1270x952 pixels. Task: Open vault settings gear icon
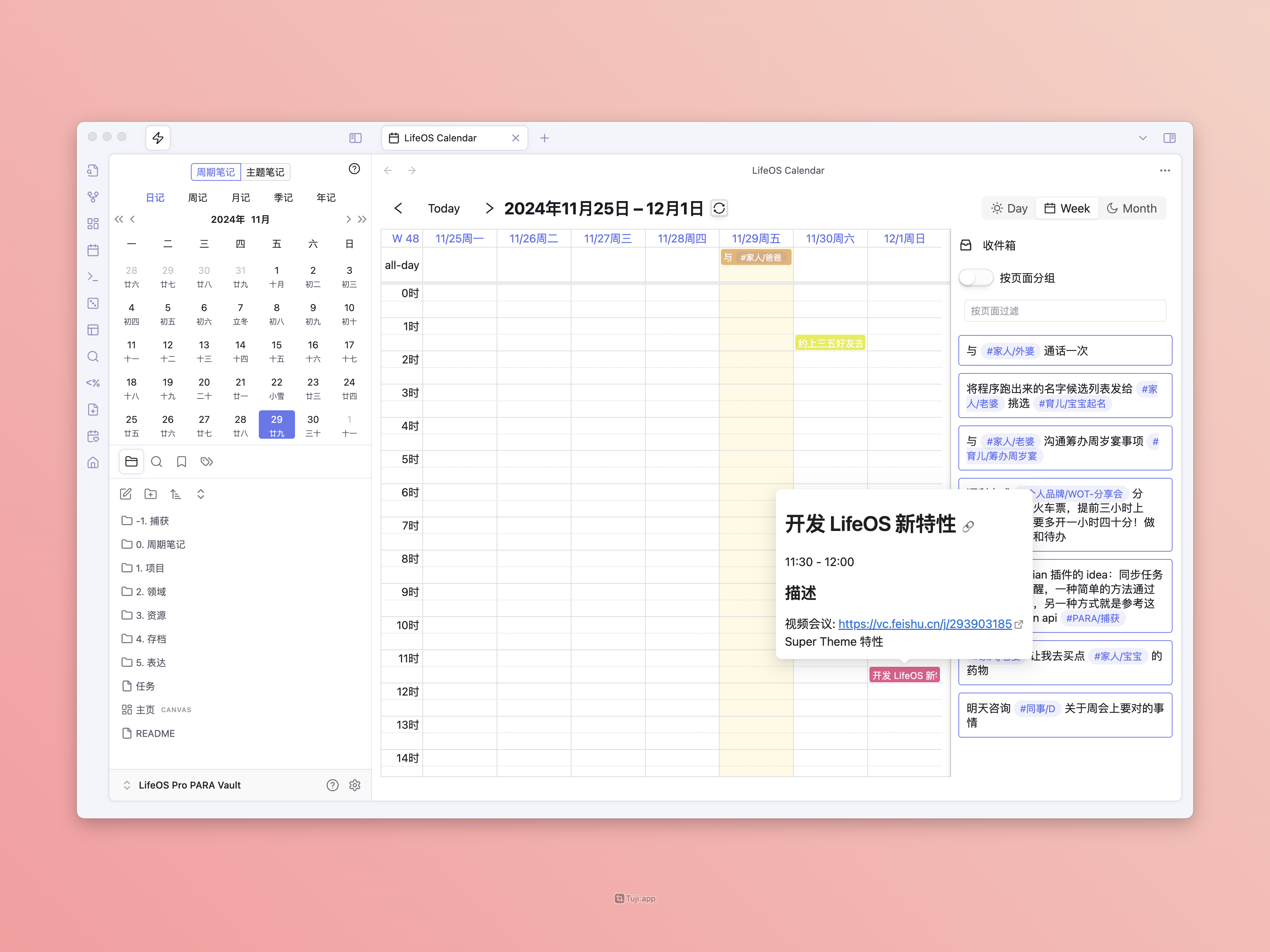355,785
